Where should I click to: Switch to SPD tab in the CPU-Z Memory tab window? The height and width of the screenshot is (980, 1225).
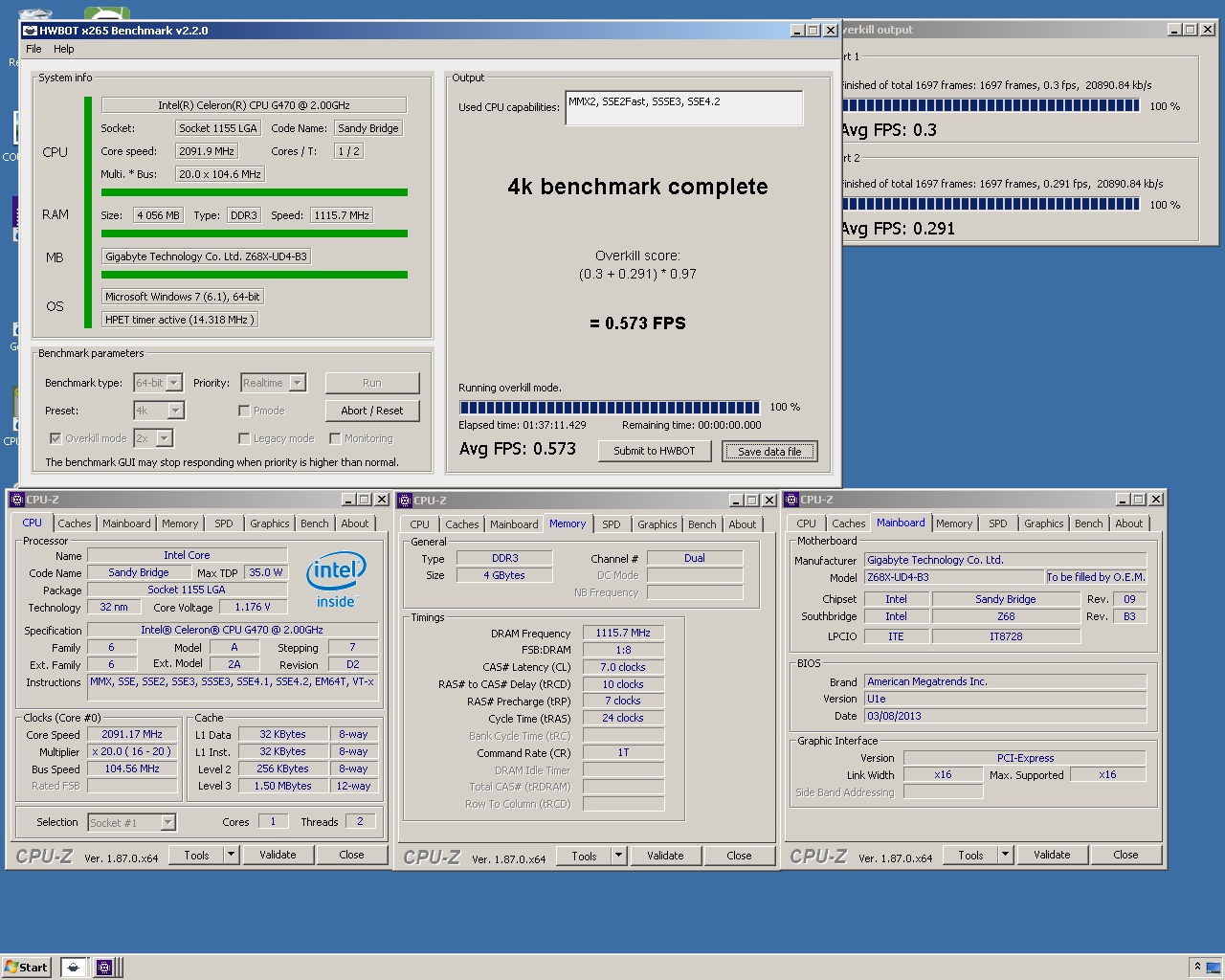tap(612, 524)
